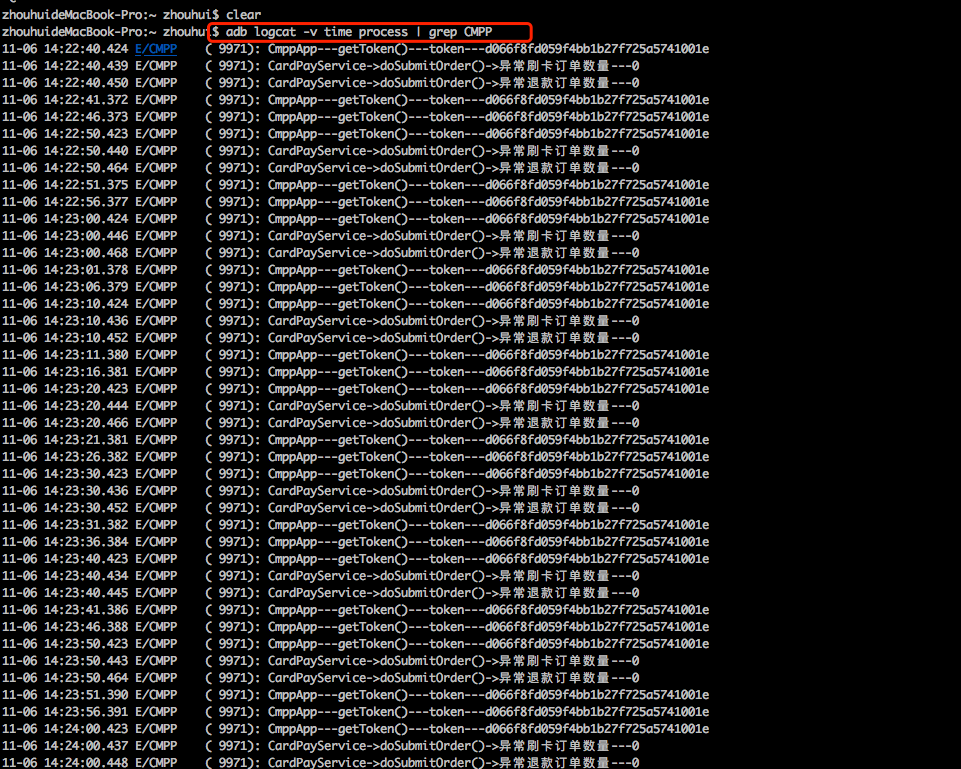Select timestamp 14:22:50.423
The image size is (961, 769).
click(86, 134)
